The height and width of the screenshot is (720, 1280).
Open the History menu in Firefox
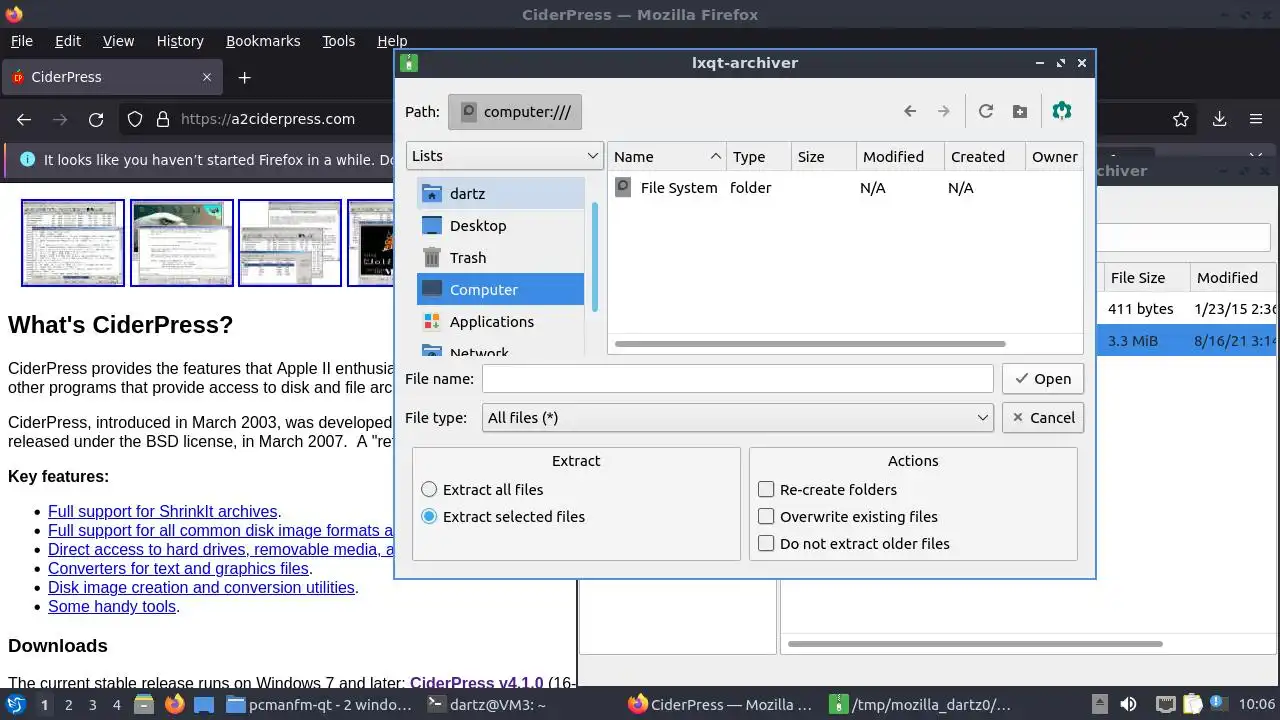coord(180,41)
